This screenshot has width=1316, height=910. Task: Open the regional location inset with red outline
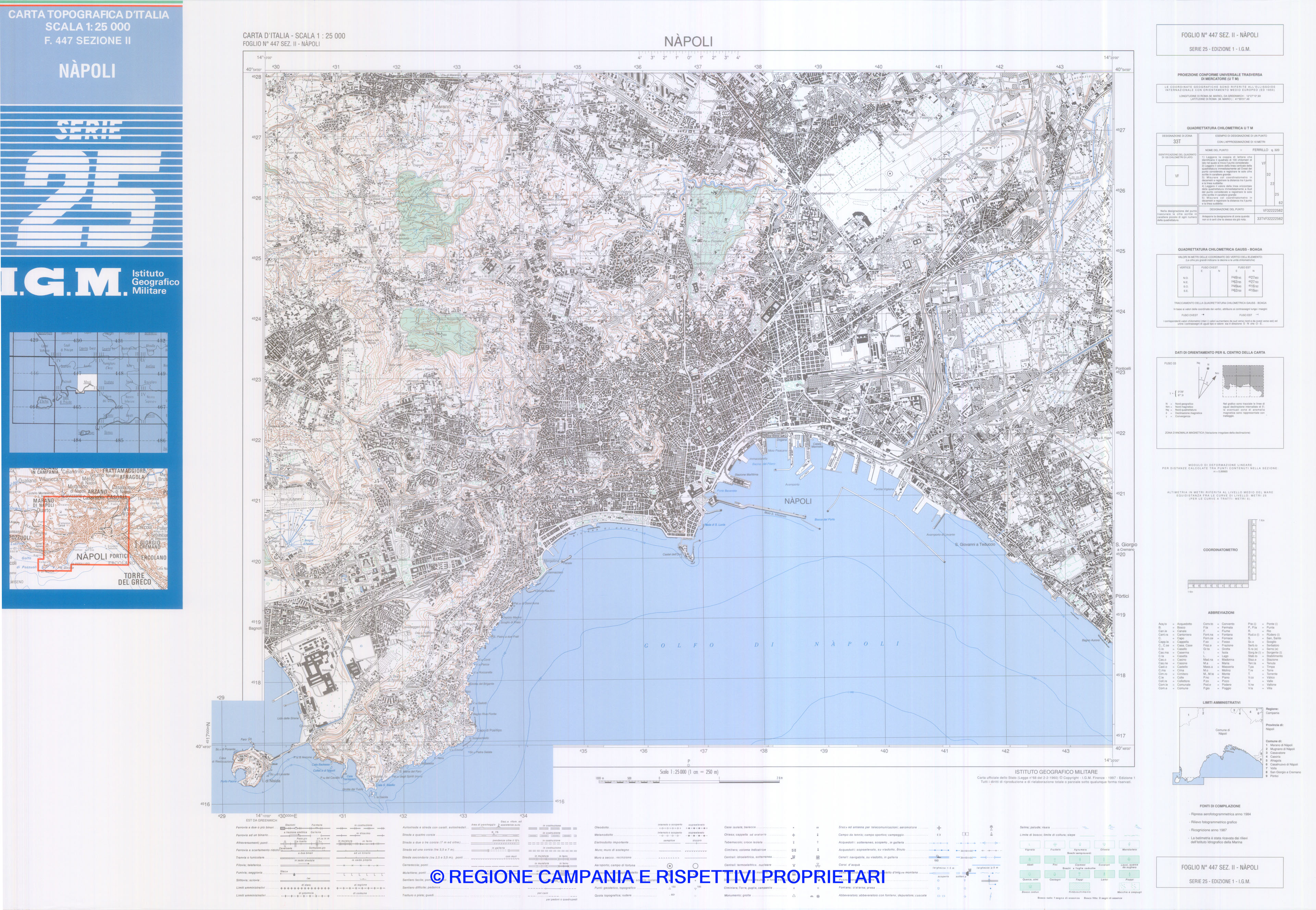pos(88,529)
